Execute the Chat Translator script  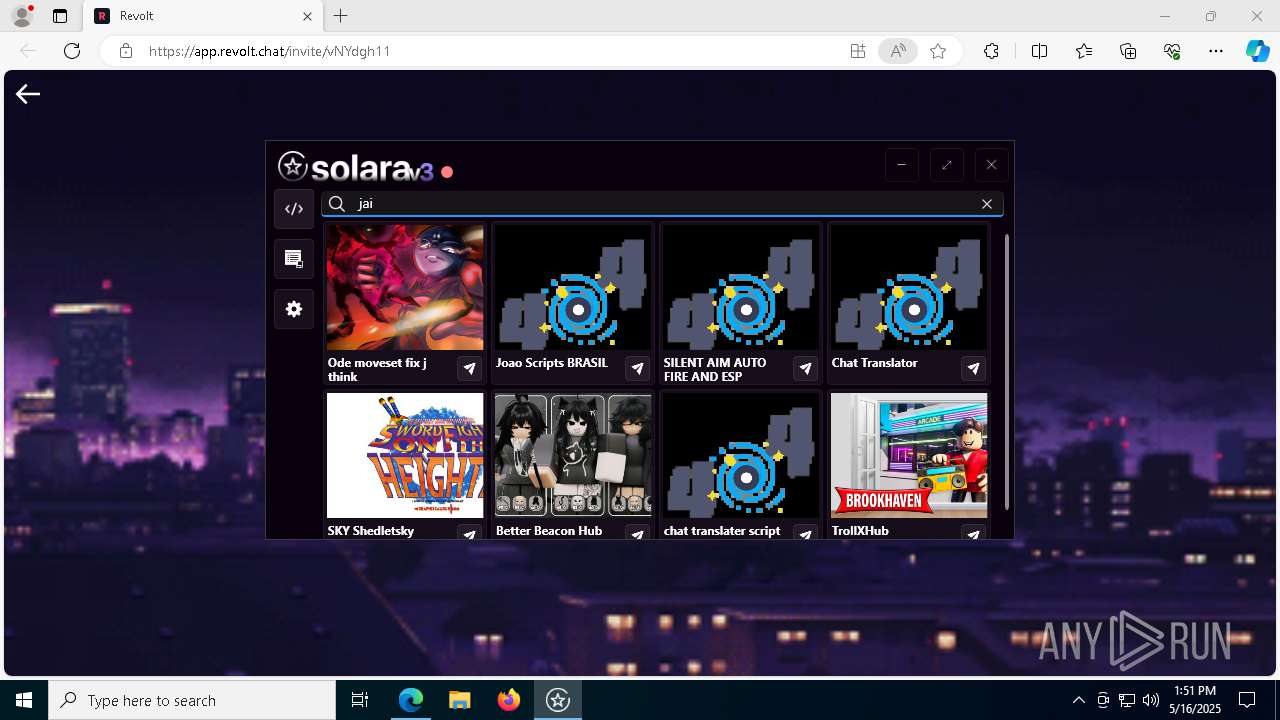coord(973,369)
